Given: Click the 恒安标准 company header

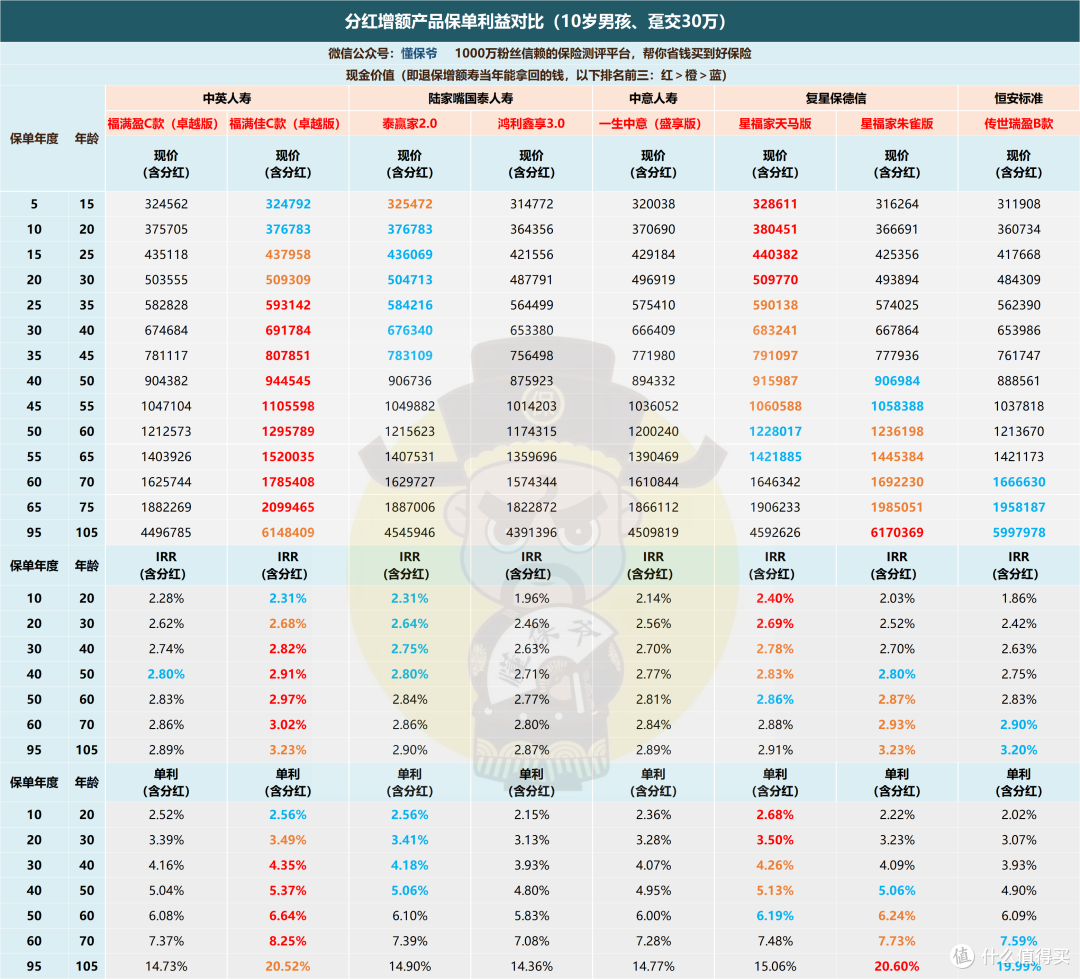Looking at the screenshot, I should (1018, 99).
